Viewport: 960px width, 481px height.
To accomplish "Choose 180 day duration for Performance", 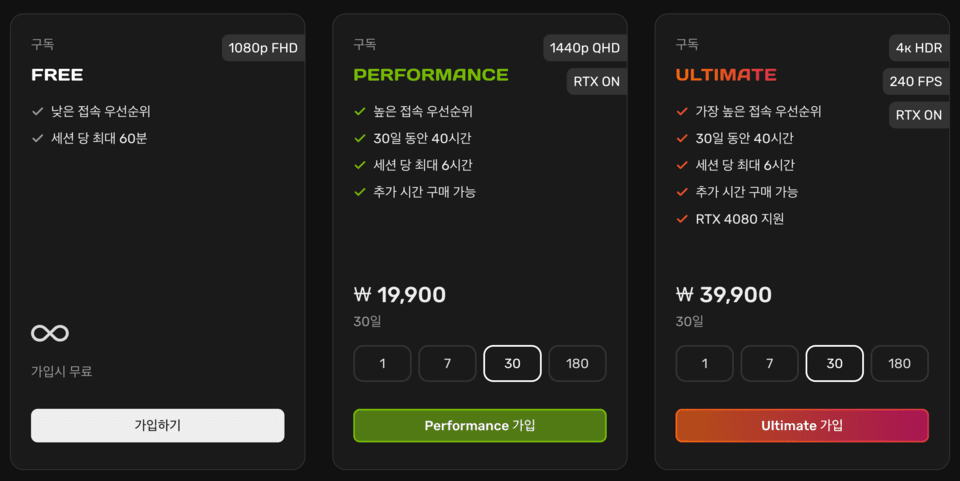I will tap(577, 364).
